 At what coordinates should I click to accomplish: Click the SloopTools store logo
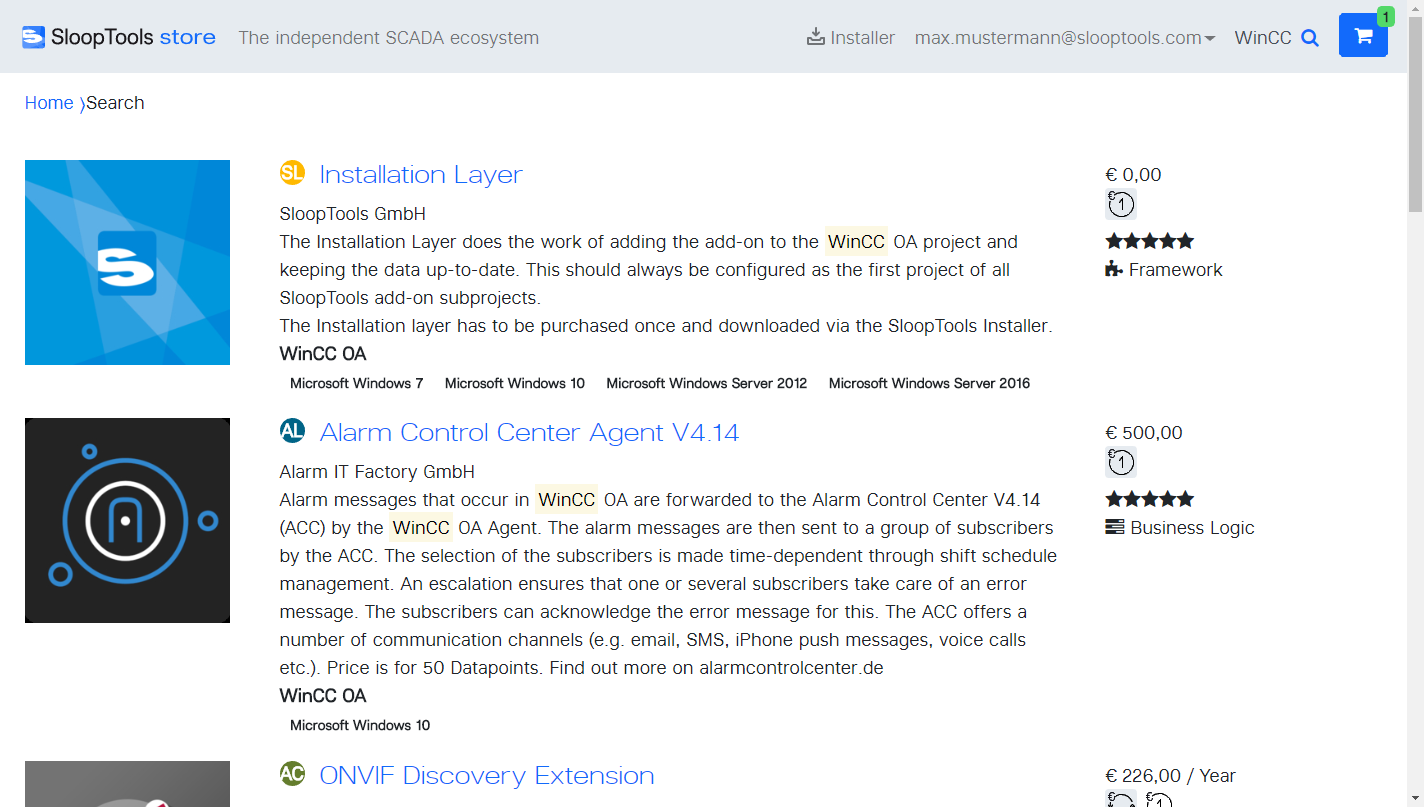(x=33, y=37)
